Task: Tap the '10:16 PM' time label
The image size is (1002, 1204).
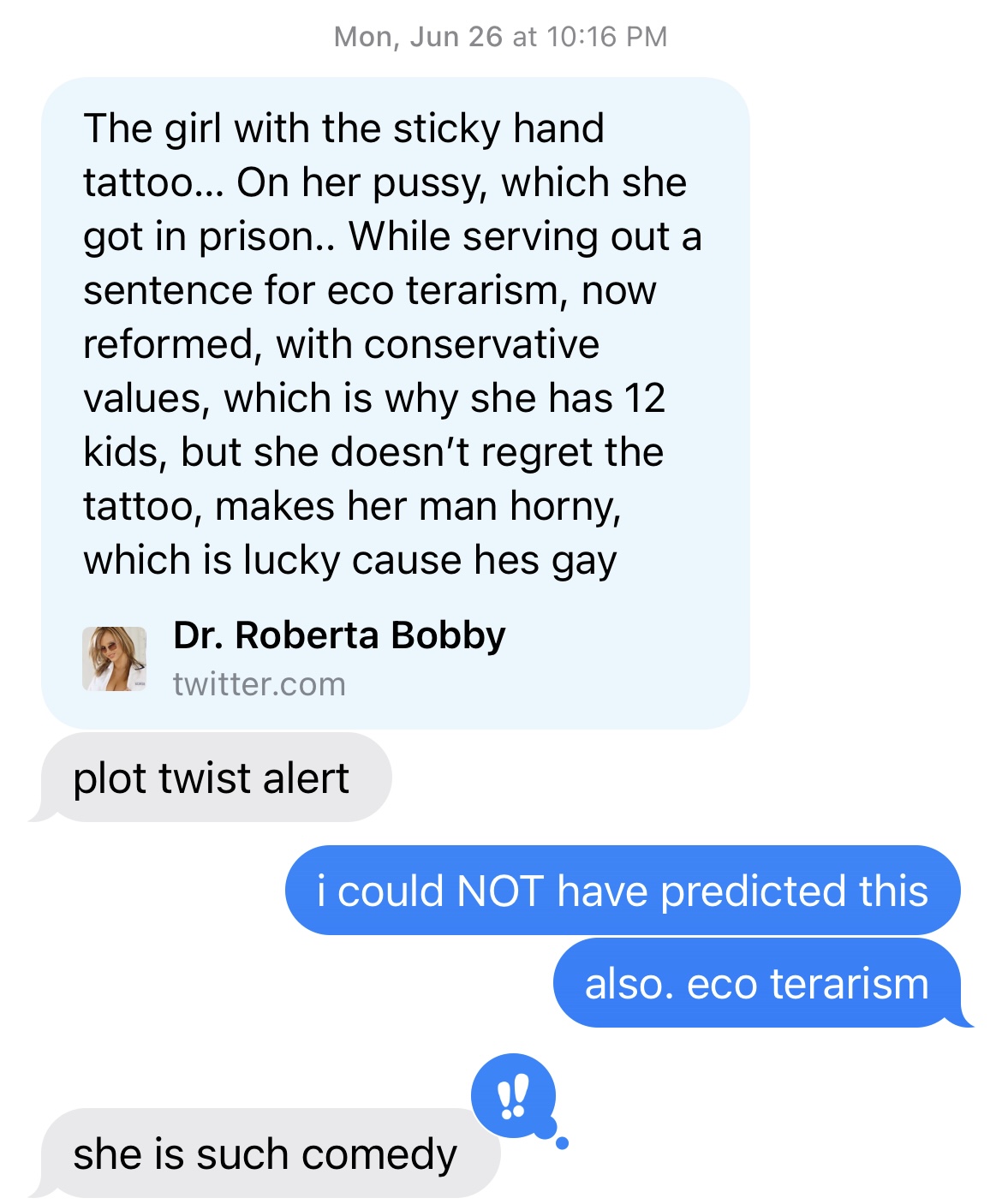Action: point(606,37)
